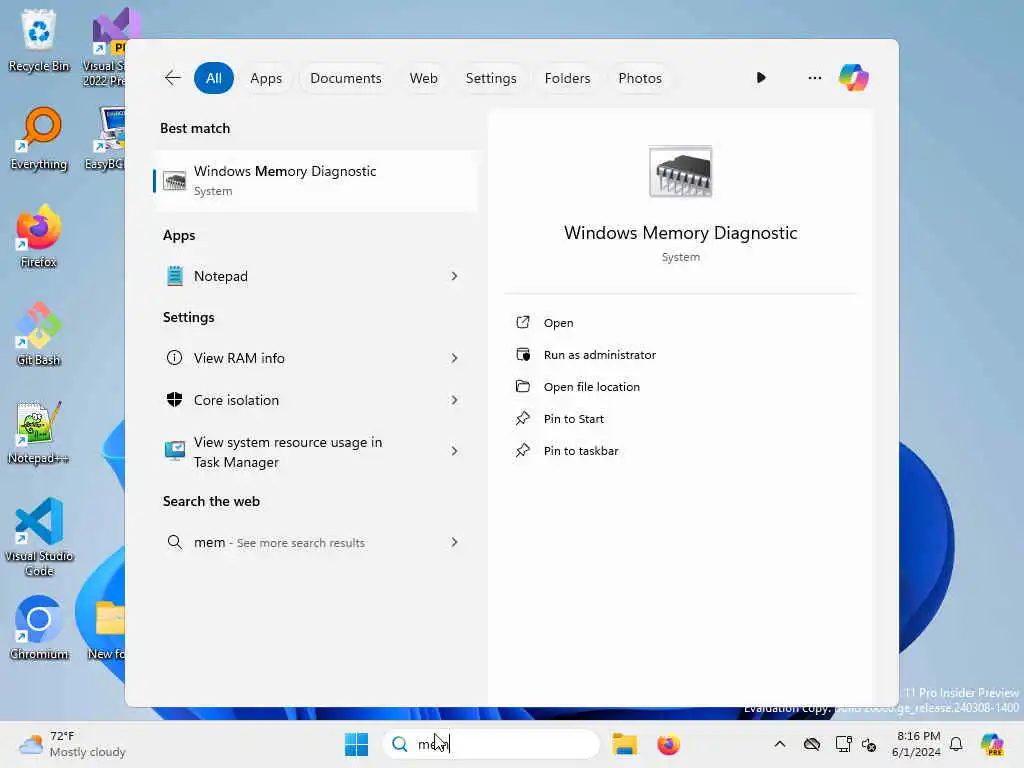Click the Notepad icon in Apps results
Screen dimensions: 1024x768
[174, 276]
